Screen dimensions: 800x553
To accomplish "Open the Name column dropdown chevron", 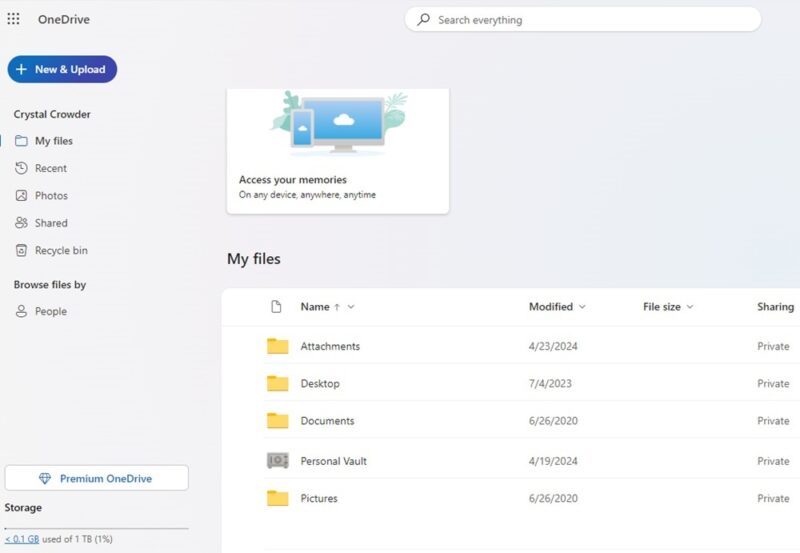I will pos(351,307).
